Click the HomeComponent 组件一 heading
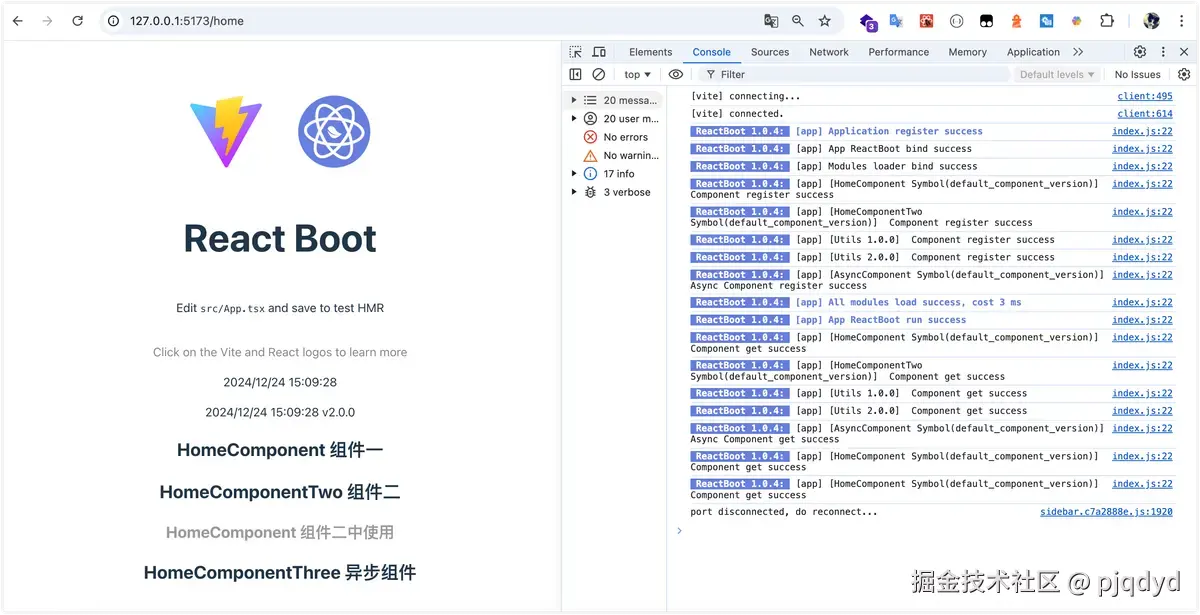This screenshot has width=1200, height=615. pos(280,450)
